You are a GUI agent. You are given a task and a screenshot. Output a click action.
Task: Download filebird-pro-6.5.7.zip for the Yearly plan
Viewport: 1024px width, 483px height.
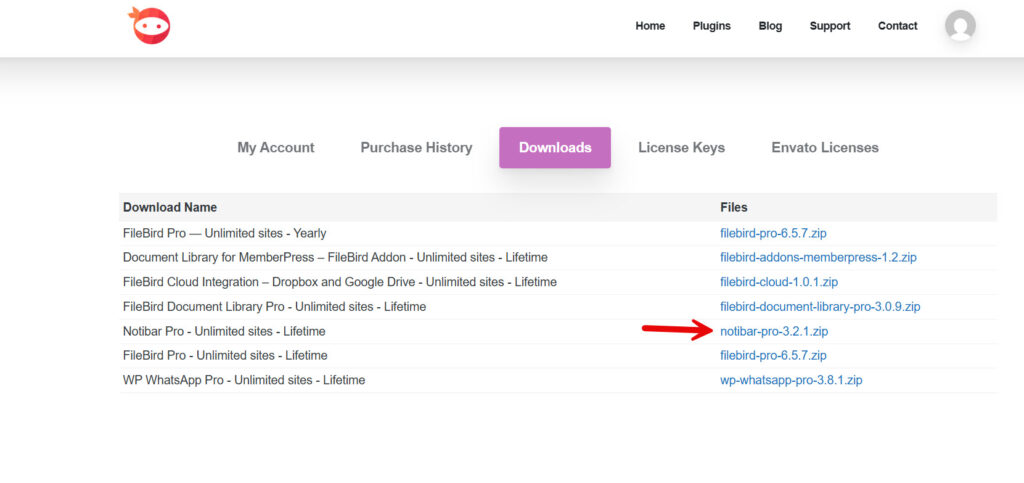(773, 233)
